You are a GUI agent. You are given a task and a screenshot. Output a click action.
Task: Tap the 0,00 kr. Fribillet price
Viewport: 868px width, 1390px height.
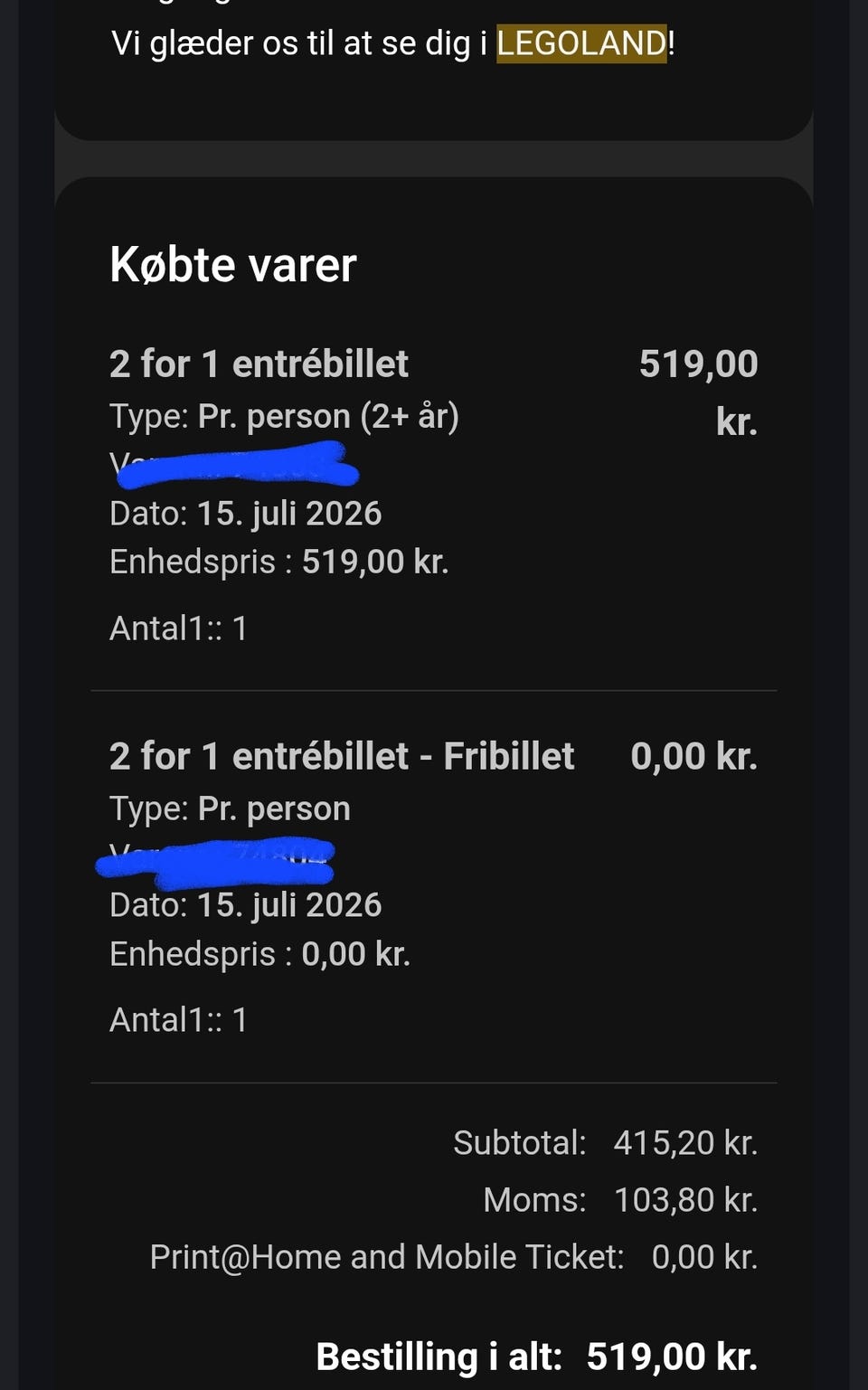tap(693, 756)
